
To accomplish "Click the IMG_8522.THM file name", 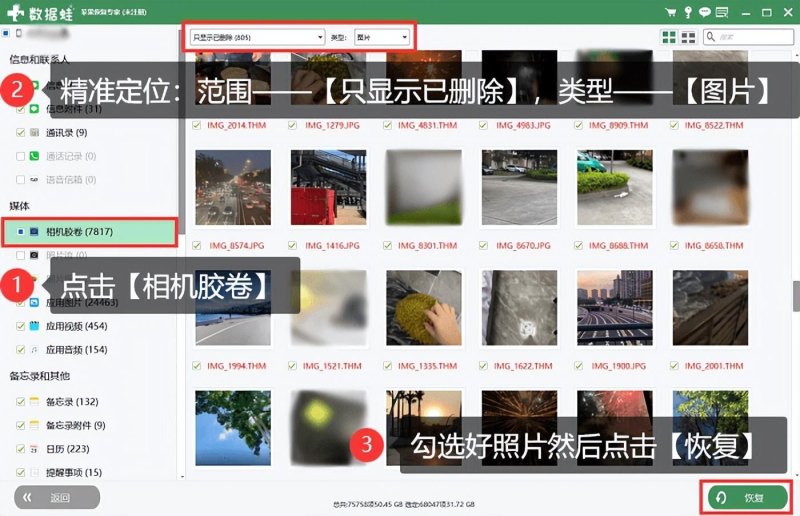I will pos(714,125).
